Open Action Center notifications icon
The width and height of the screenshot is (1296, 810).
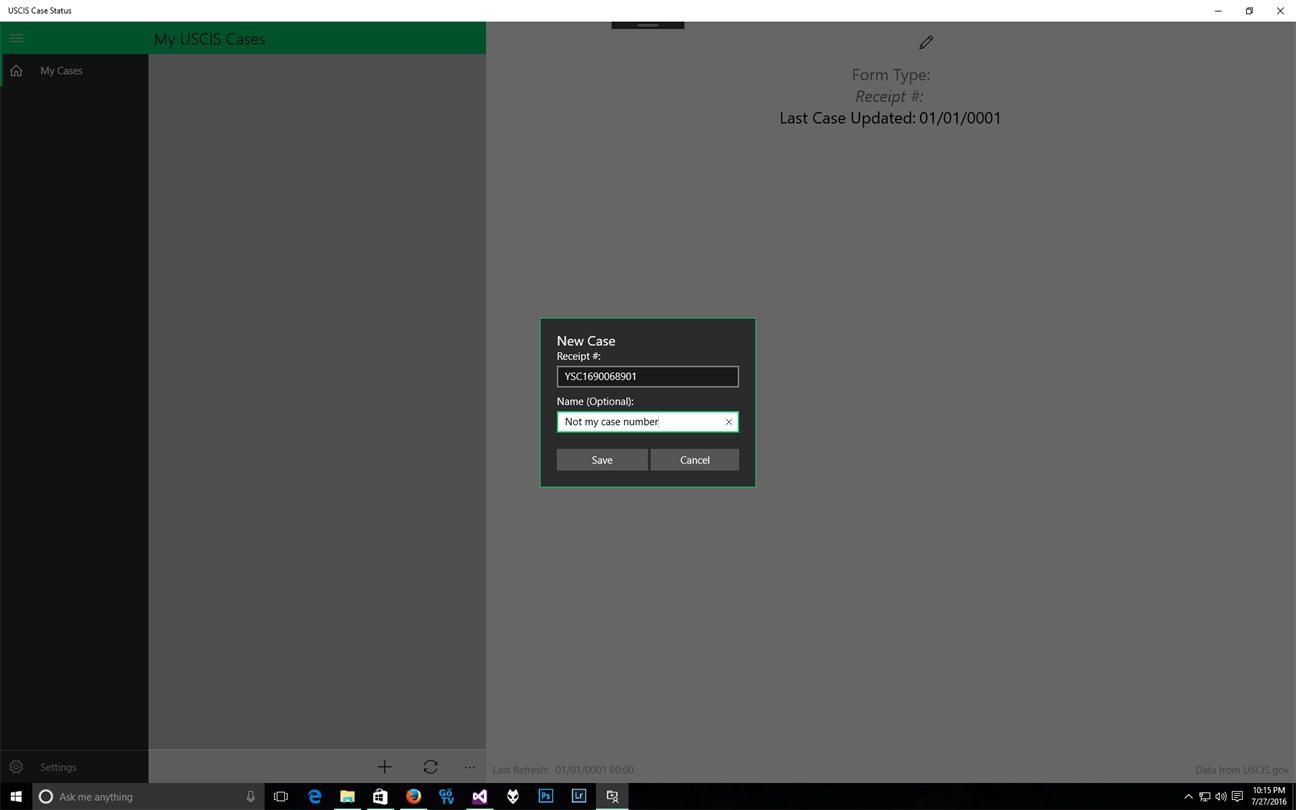click(x=1237, y=797)
